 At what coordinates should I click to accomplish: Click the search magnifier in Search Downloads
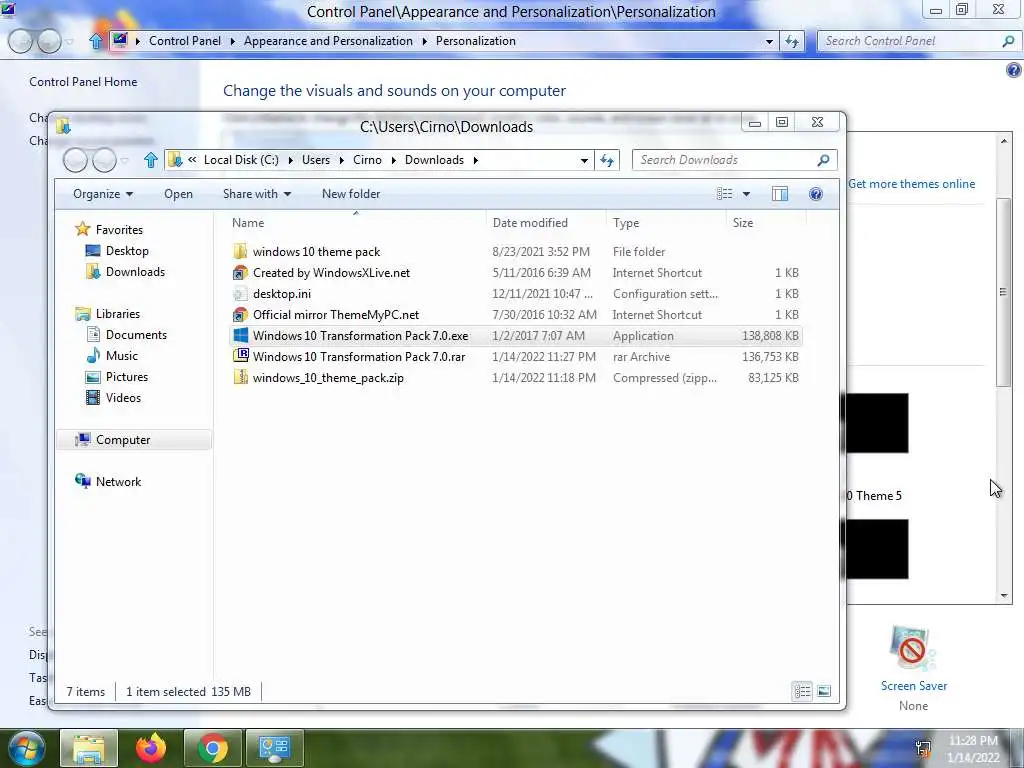[x=823, y=160]
